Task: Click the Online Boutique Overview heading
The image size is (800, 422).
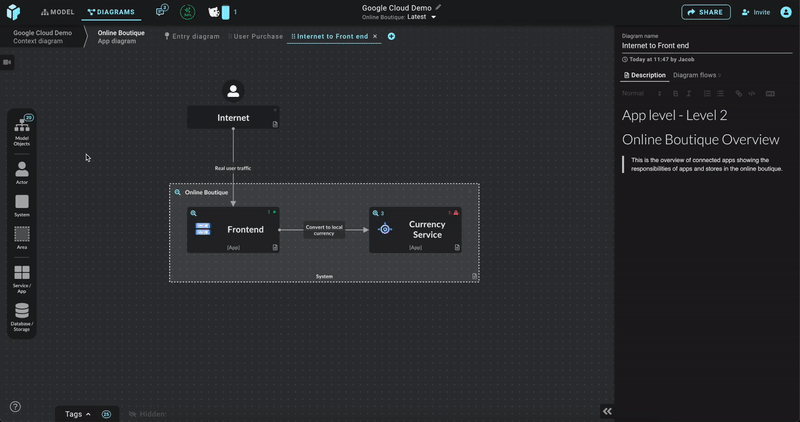Action: tap(701, 139)
